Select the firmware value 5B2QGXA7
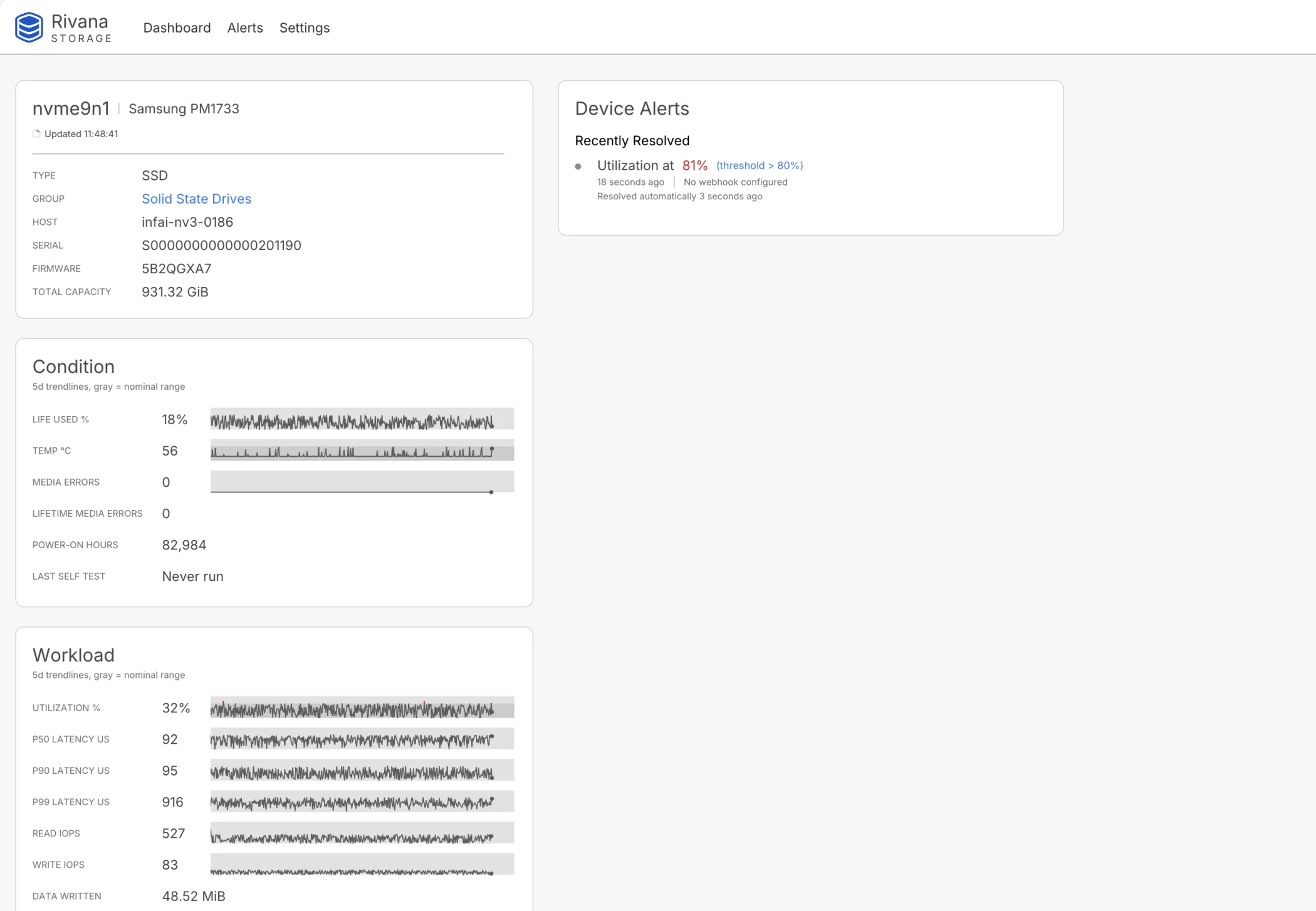 [176, 269]
